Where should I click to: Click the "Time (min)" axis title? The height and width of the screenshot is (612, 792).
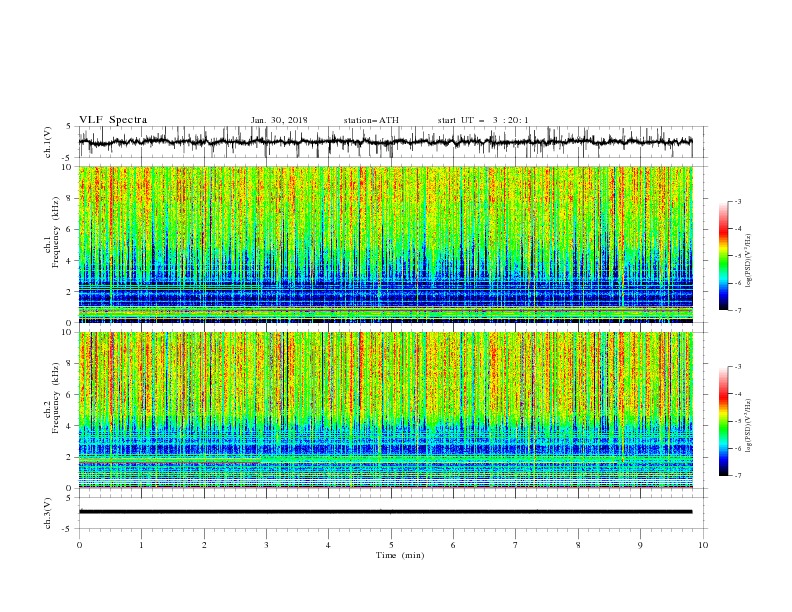(x=400, y=555)
